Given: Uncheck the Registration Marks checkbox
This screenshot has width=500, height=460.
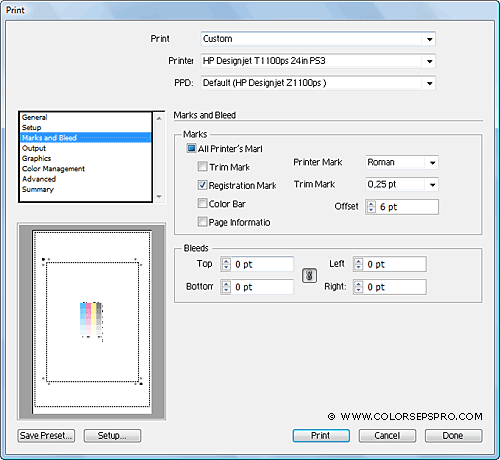Looking at the screenshot, I should (202, 185).
